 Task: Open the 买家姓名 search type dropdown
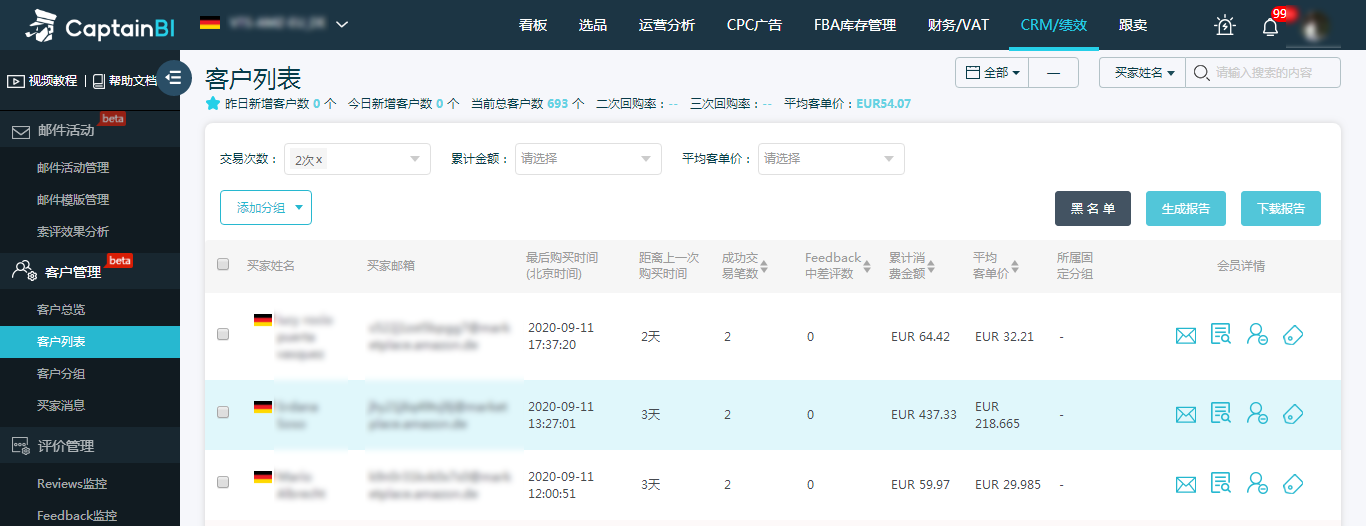[1142, 73]
